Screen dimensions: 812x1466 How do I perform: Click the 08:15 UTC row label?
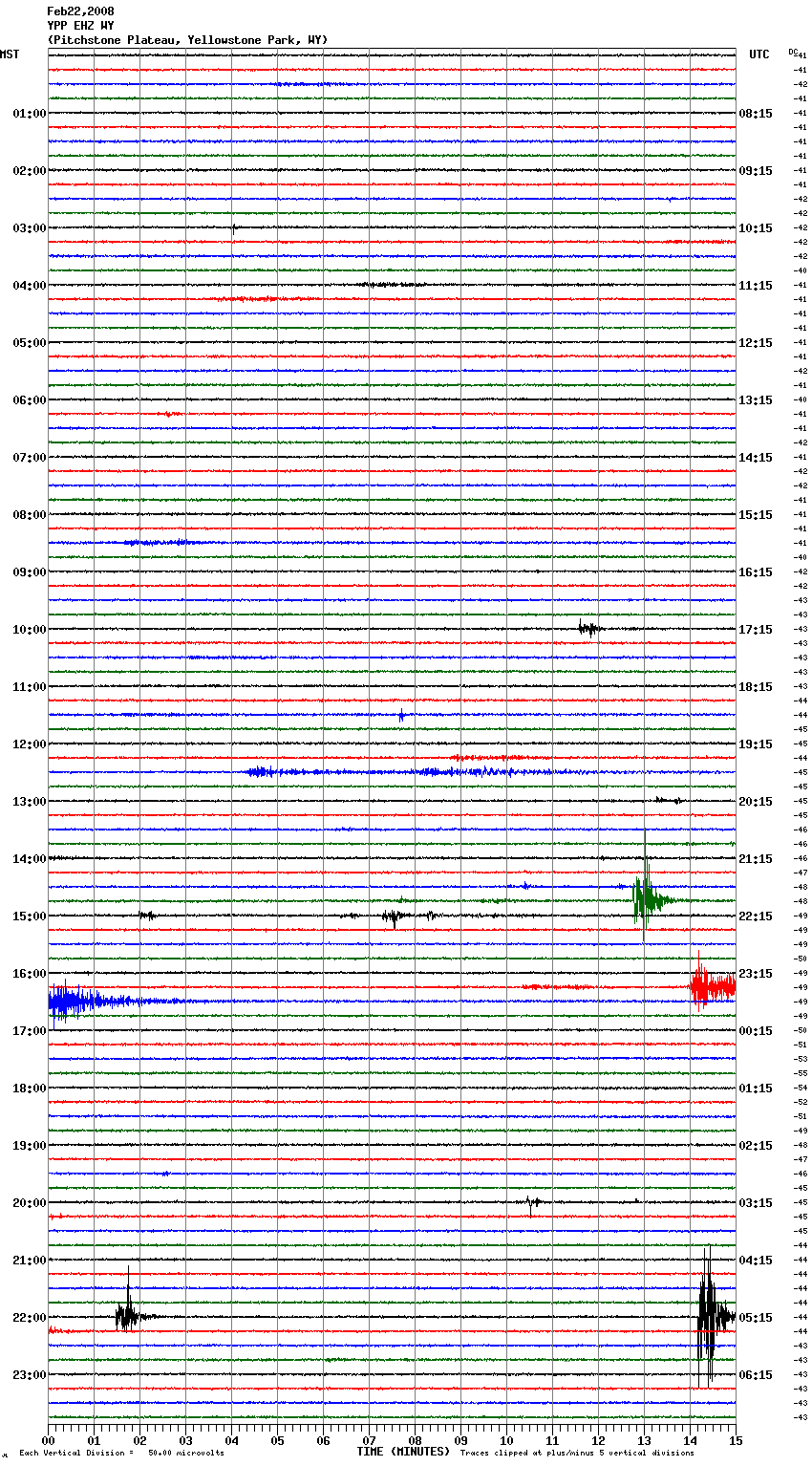click(x=756, y=114)
